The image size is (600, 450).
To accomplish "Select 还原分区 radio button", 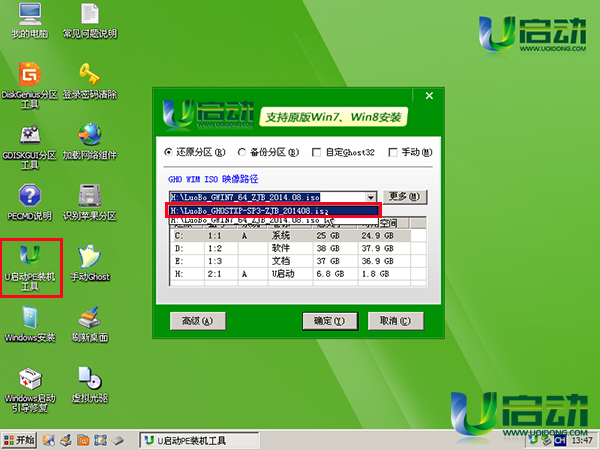I will click(168, 153).
